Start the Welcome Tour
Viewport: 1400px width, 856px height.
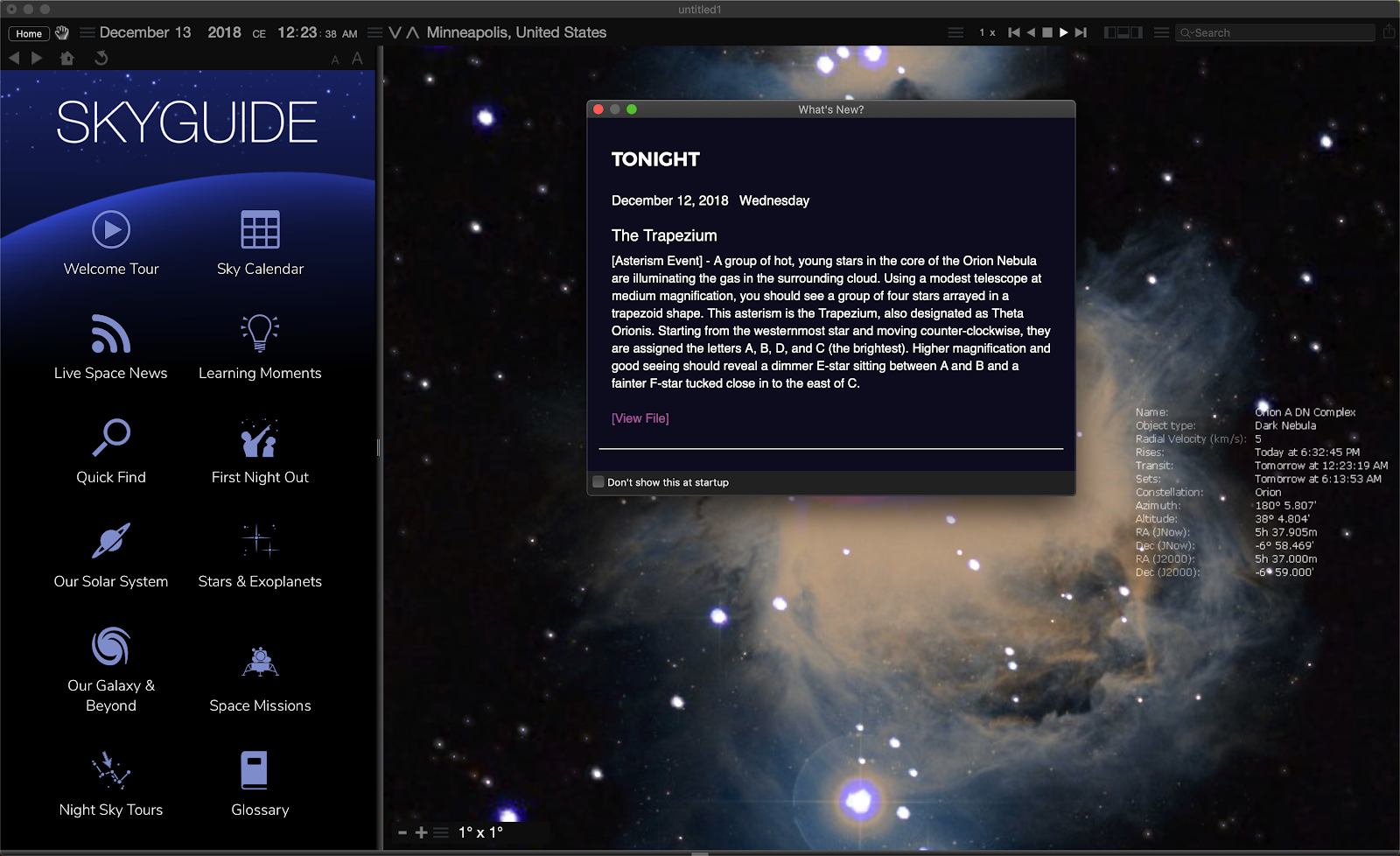tap(110, 230)
